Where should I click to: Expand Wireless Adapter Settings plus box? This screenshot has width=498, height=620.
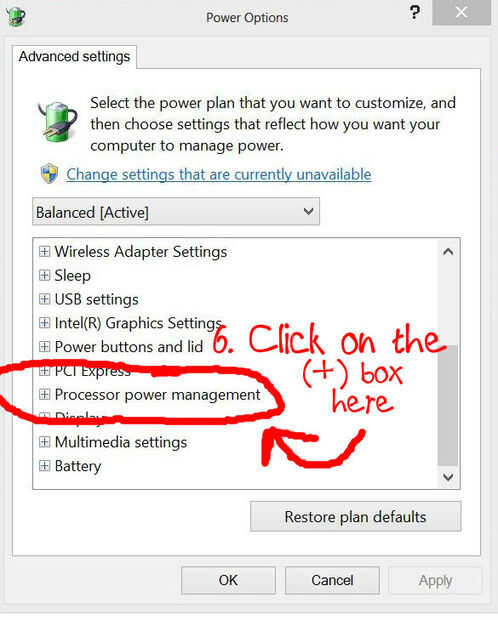tap(44, 251)
